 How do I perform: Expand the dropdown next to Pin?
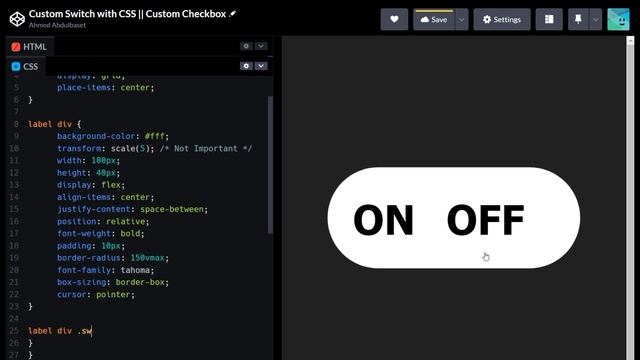pyautogui.click(x=596, y=19)
